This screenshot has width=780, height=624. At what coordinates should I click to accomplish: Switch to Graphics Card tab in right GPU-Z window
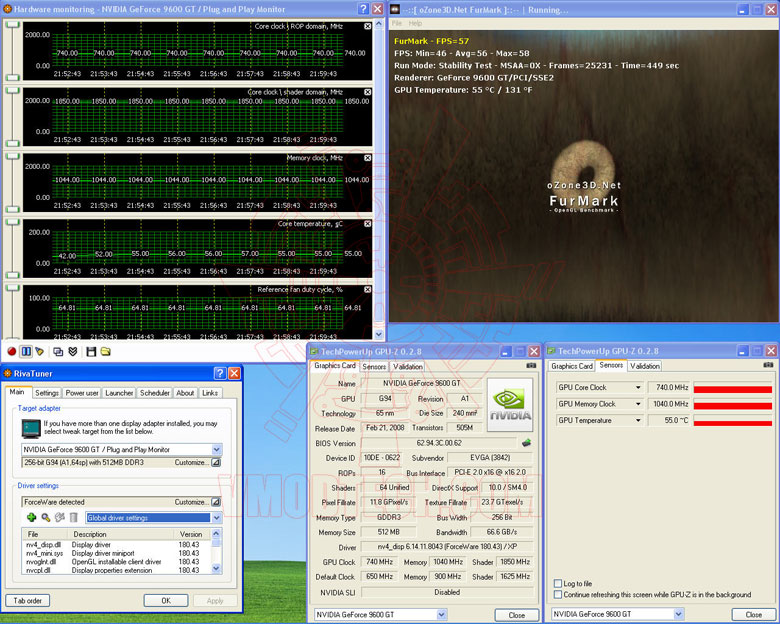tap(572, 366)
